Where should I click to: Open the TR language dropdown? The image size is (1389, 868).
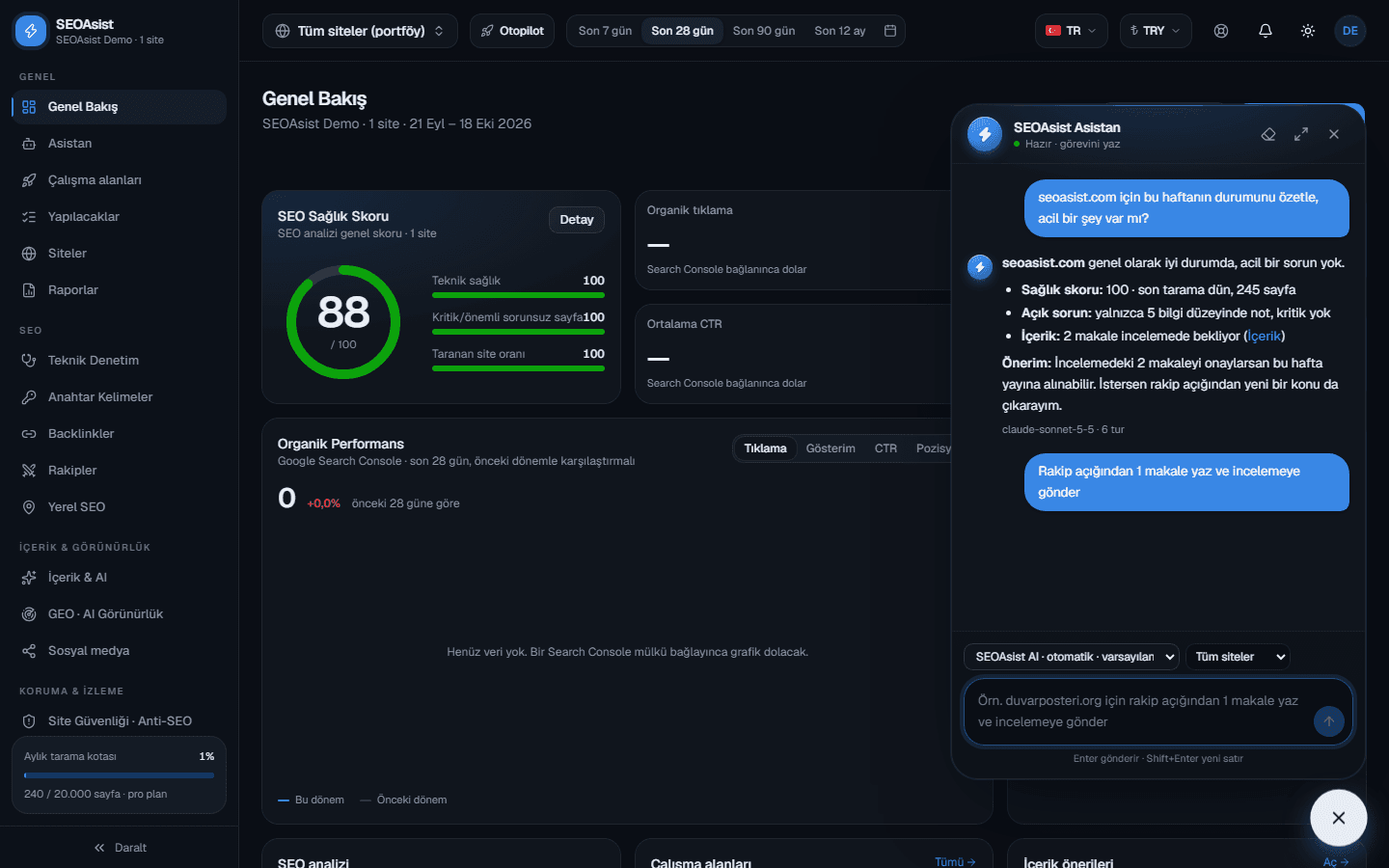(x=1072, y=31)
